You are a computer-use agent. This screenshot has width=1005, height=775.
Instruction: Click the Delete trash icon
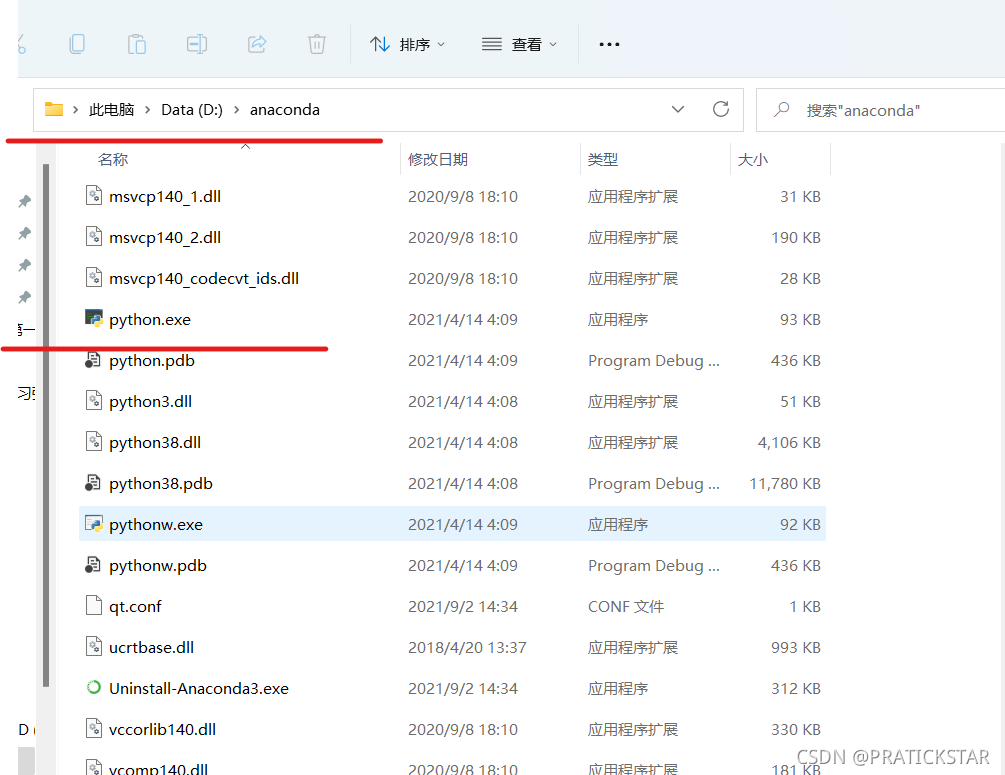click(x=317, y=44)
